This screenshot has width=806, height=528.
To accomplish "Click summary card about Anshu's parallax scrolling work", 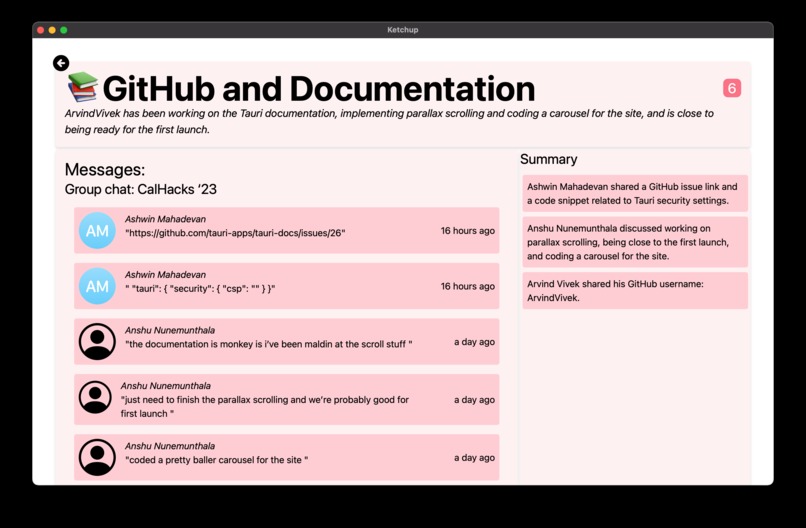I will (x=635, y=242).
